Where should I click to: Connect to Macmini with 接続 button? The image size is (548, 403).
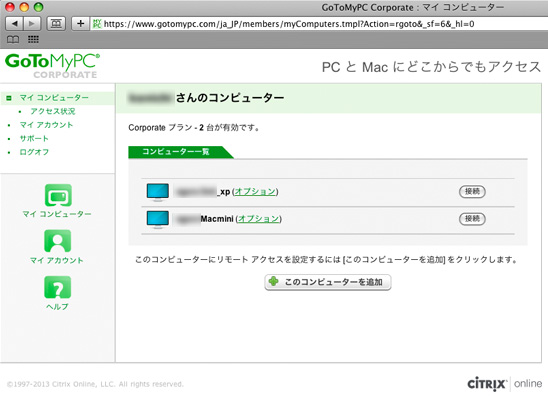tap(472, 219)
